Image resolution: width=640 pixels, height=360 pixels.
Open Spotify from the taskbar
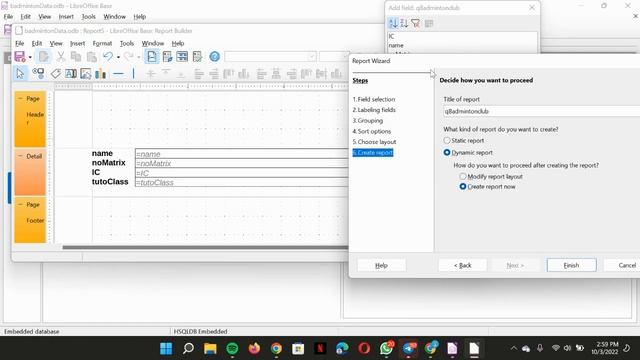pyautogui.click(x=232, y=349)
